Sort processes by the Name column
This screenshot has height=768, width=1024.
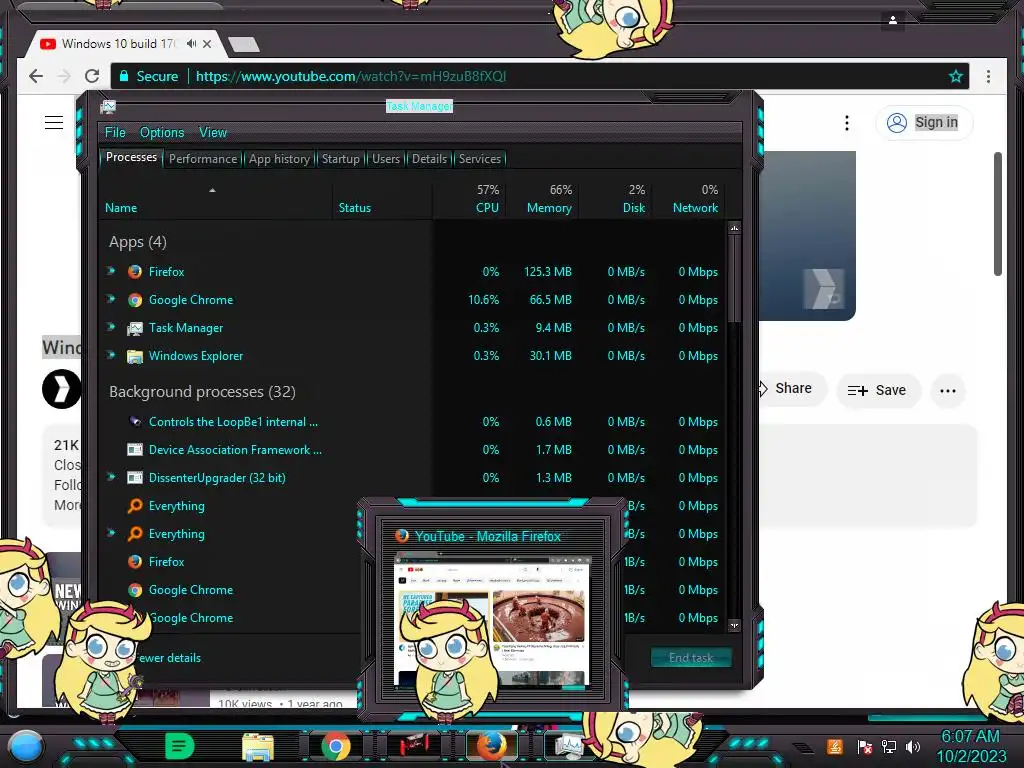(214, 199)
